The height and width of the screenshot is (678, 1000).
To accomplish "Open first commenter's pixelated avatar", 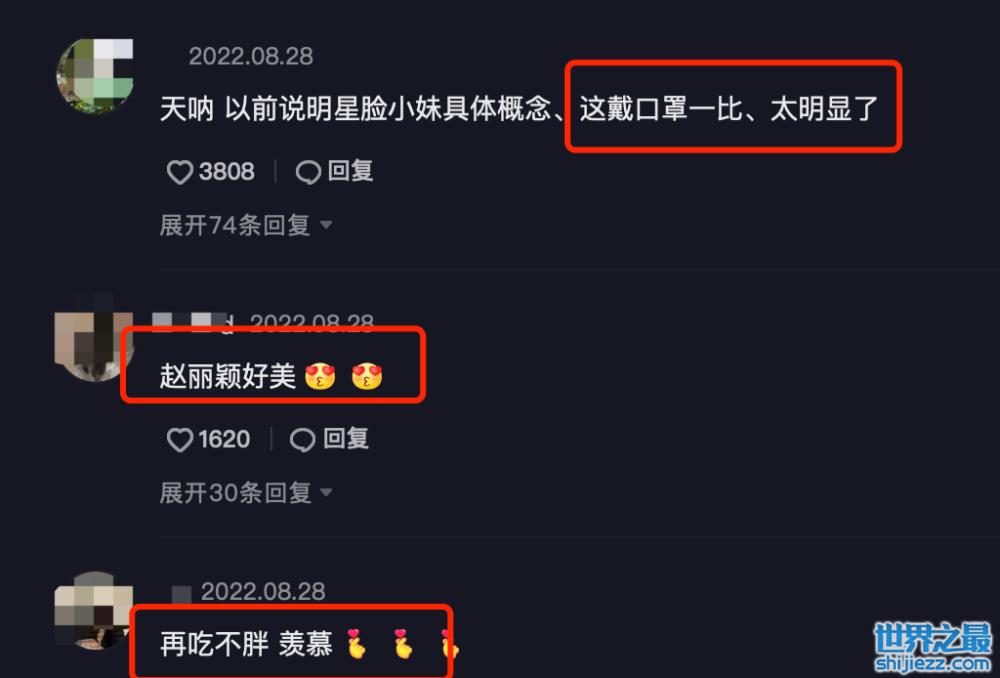I will 95,75.
